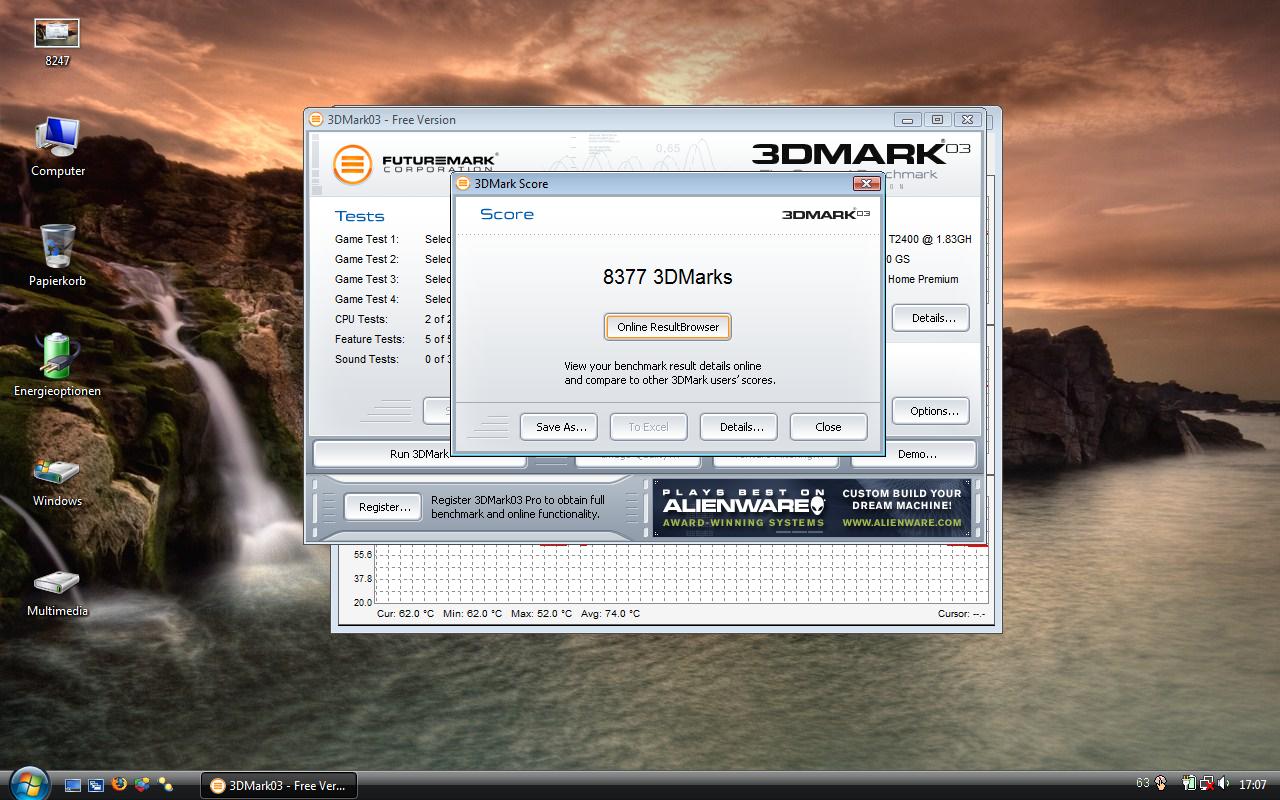
Task: Launch Firefox from quick launch
Action: (x=120, y=785)
